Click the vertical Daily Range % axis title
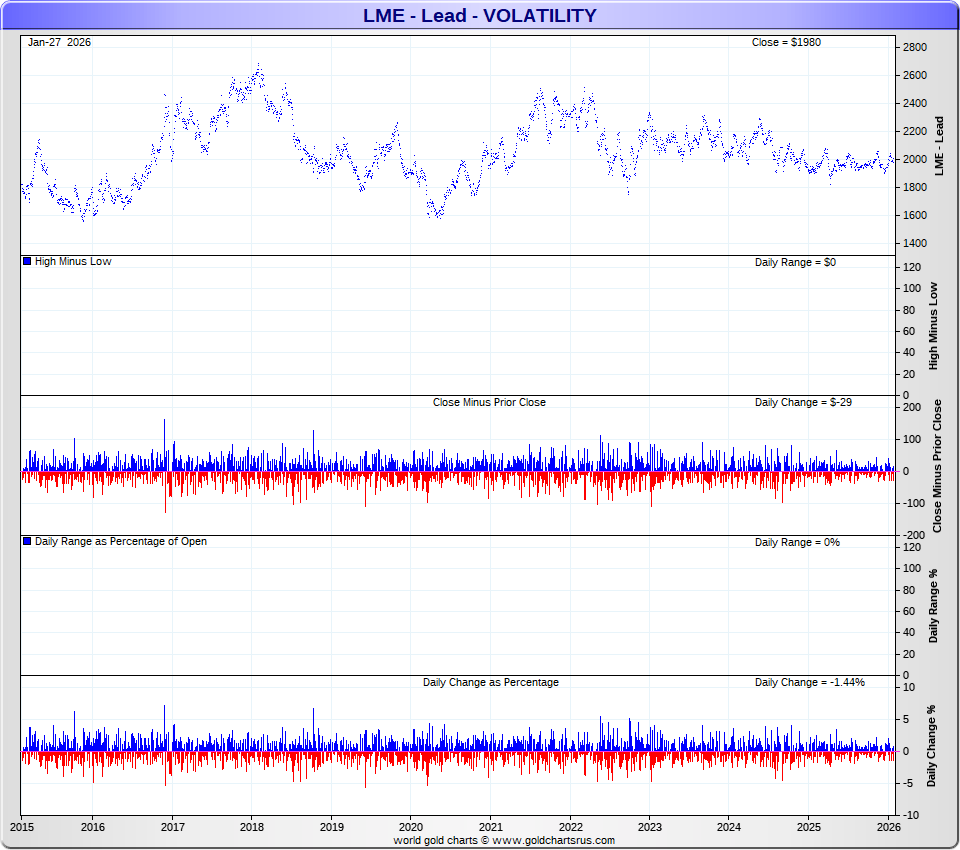This screenshot has height=850, width=960. (934, 605)
